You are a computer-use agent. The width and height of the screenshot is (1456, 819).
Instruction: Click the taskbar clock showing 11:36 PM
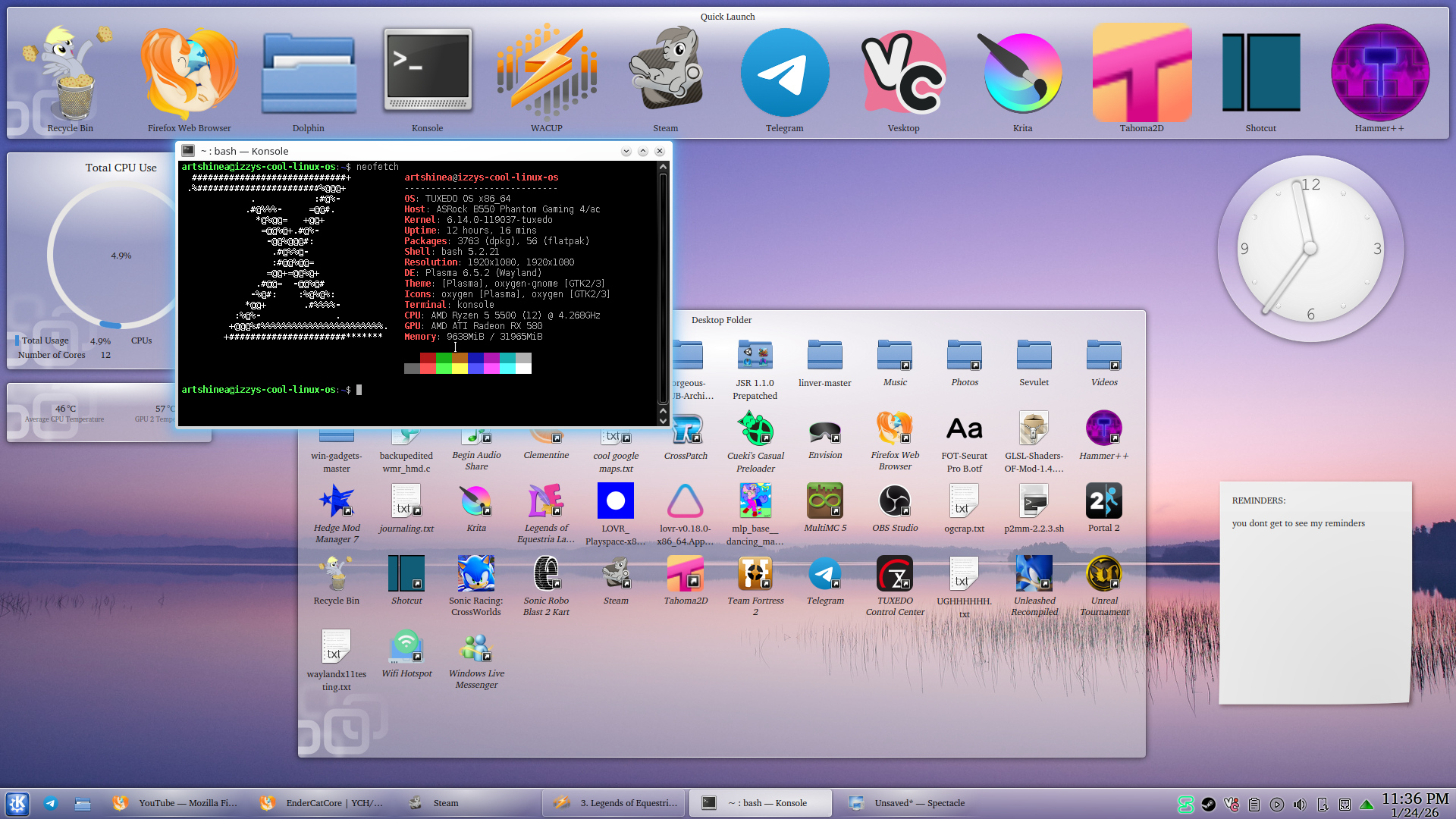(1414, 804)
